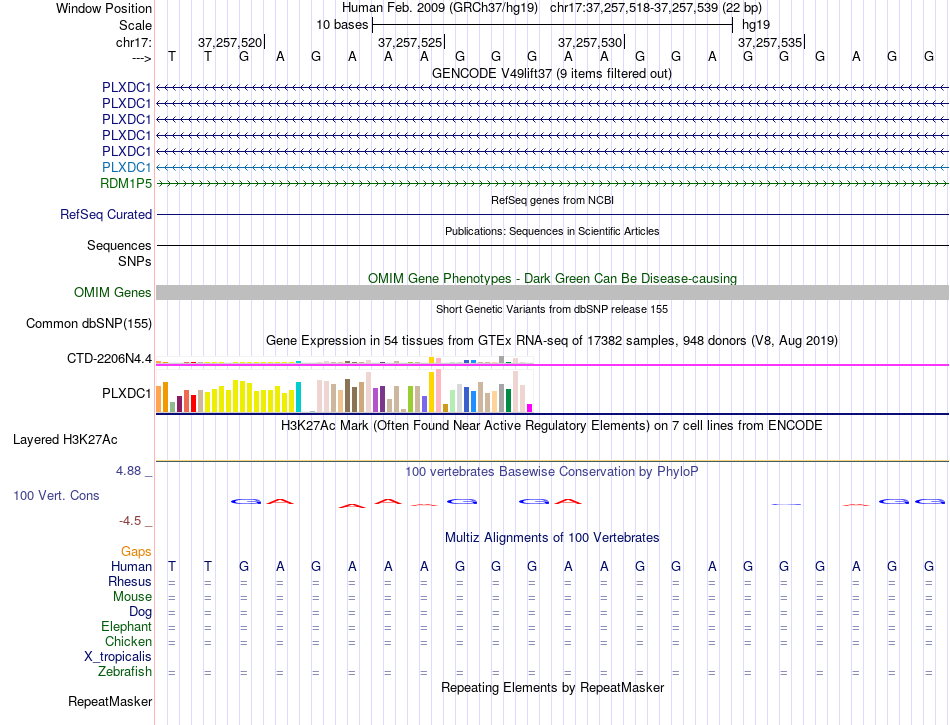950x725 pixels.
Task: Click the gray OMIM Genes item bar
Action: point(553,293)
